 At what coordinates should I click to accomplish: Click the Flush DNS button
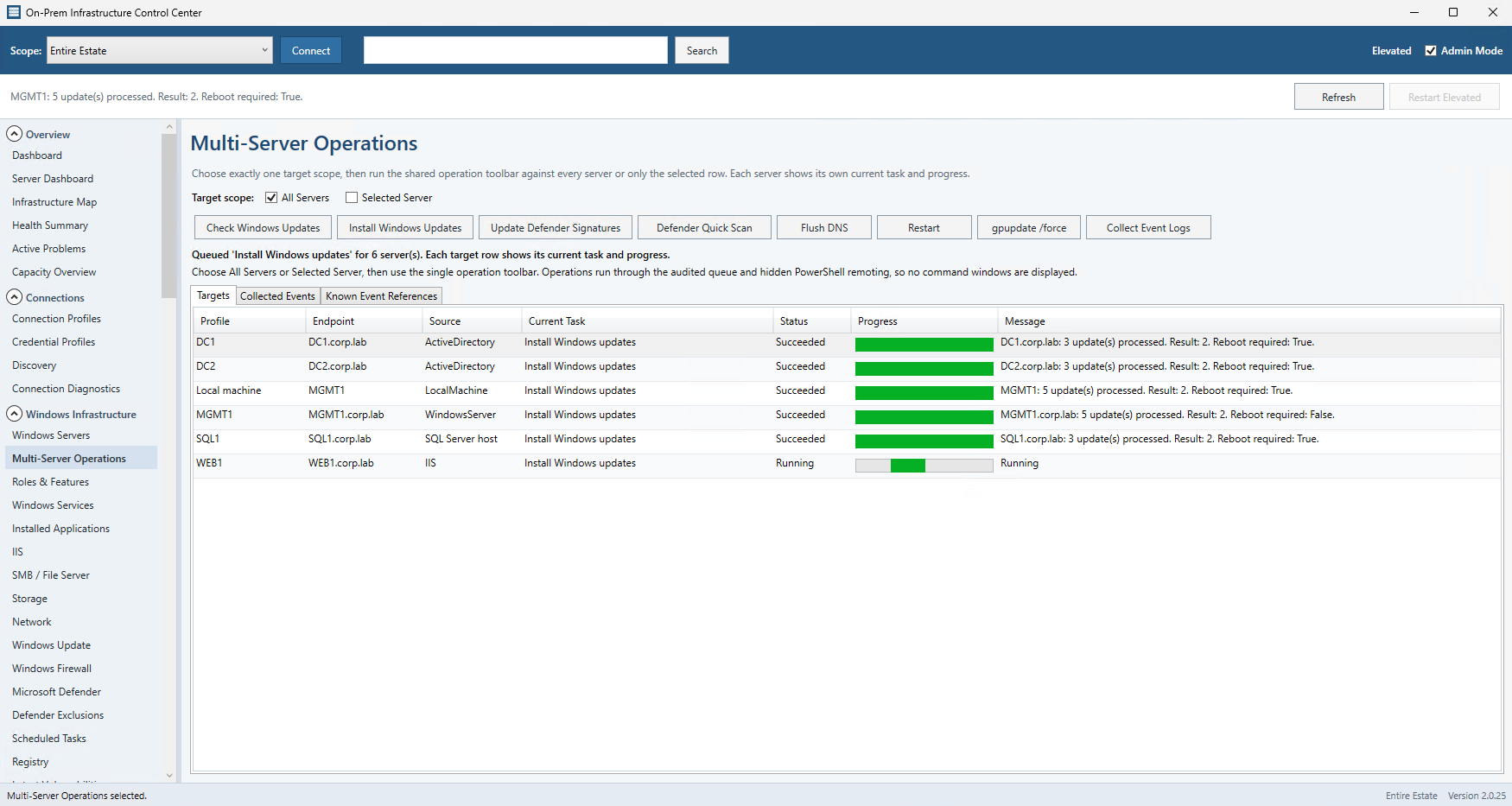(824, 227)
